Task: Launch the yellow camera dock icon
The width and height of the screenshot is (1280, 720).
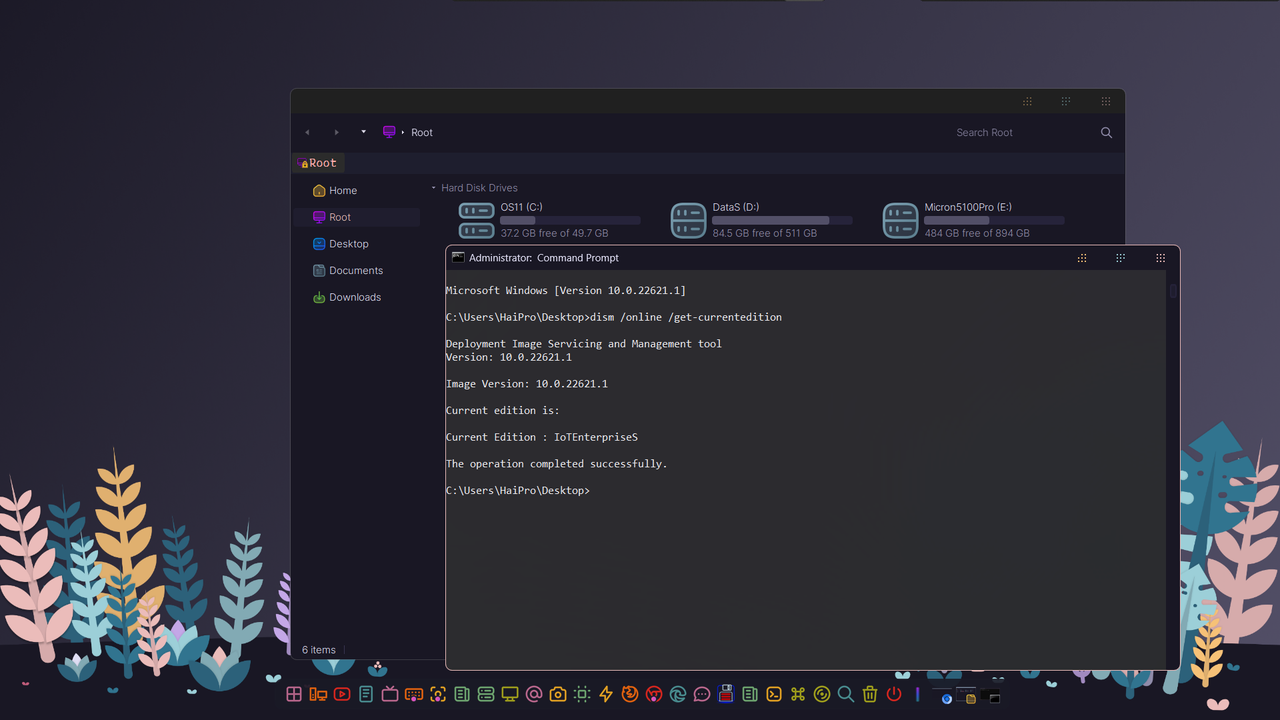Action: click(x=558, y=694)
